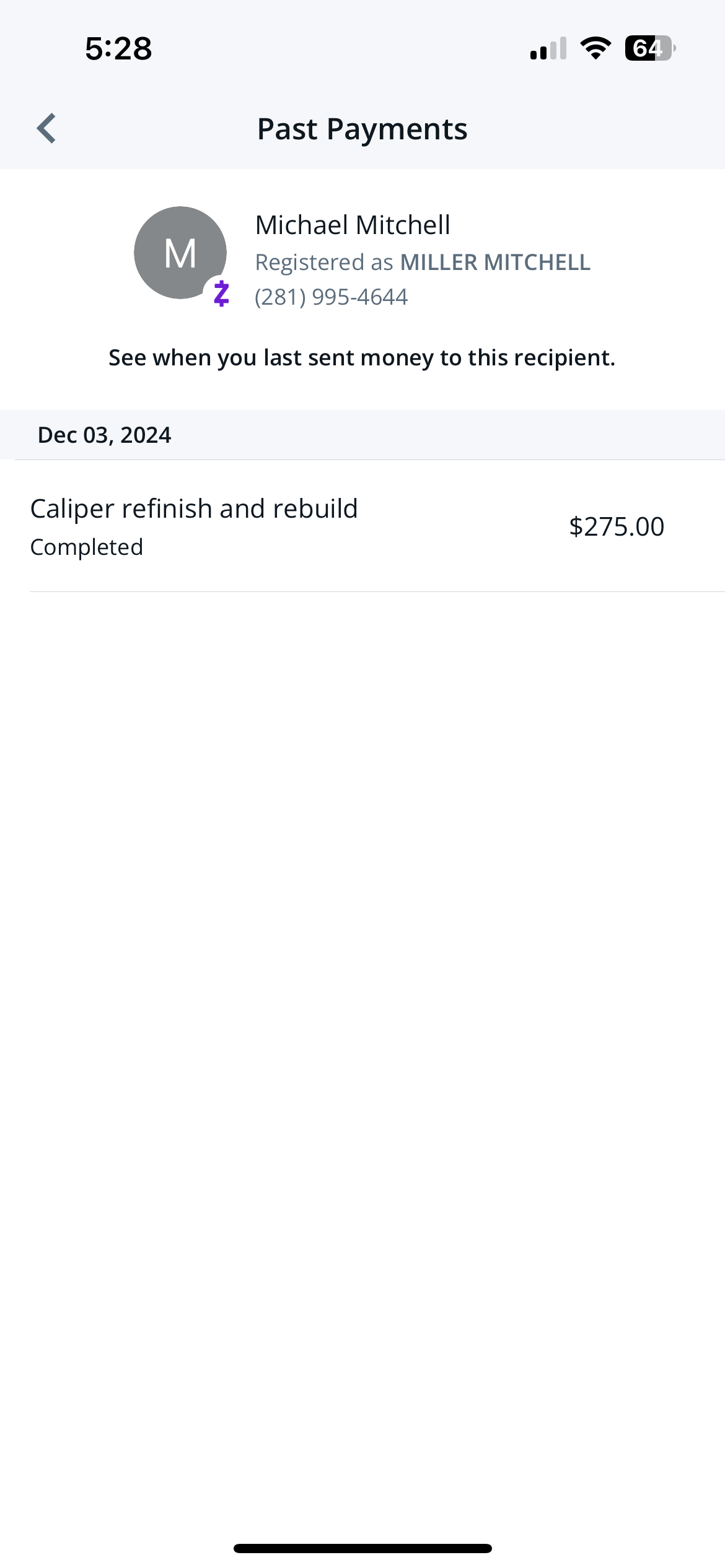725x1568 pixels.
Task: Tap the MILLER MITCHELL bold name
Action: pos(495,263)
